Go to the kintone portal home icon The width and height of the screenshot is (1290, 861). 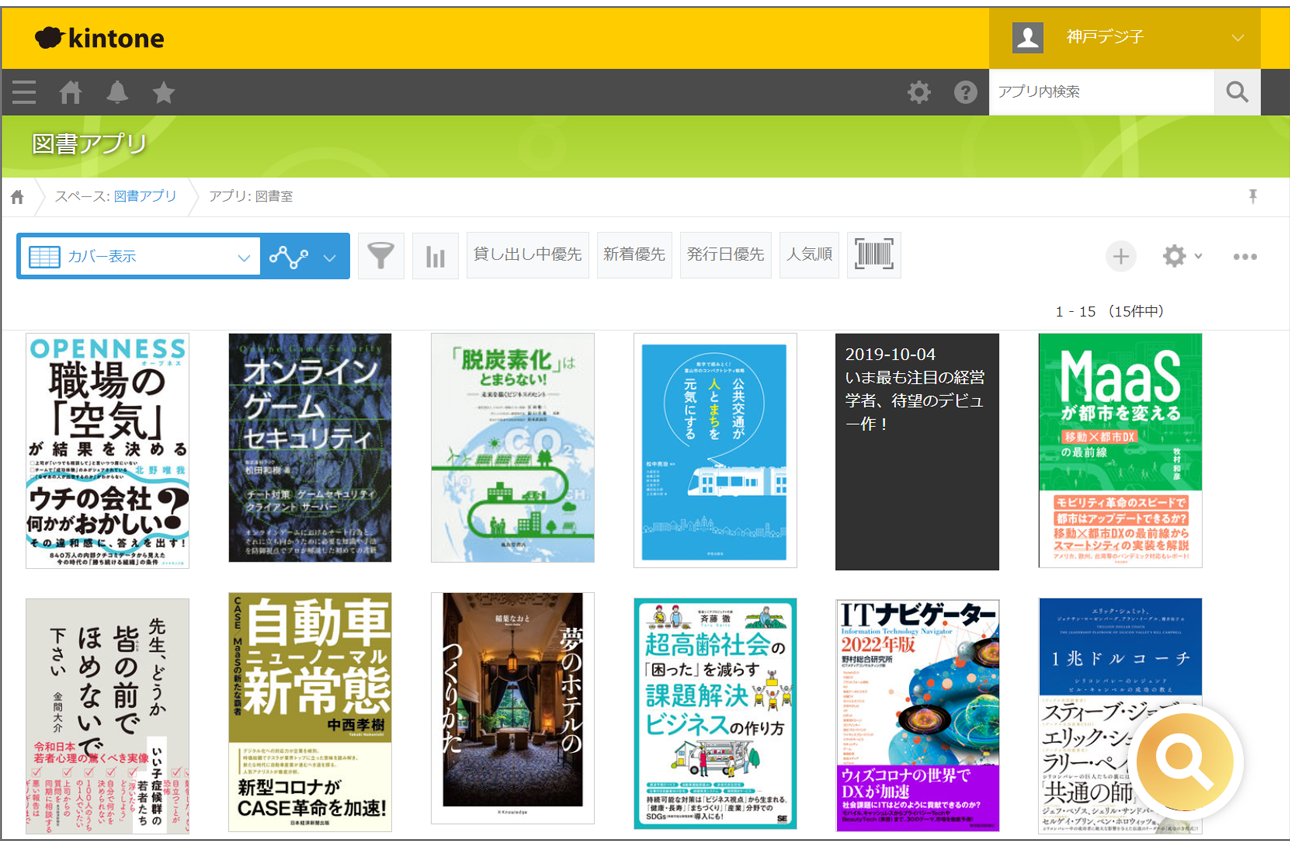(x=70, y=93)
